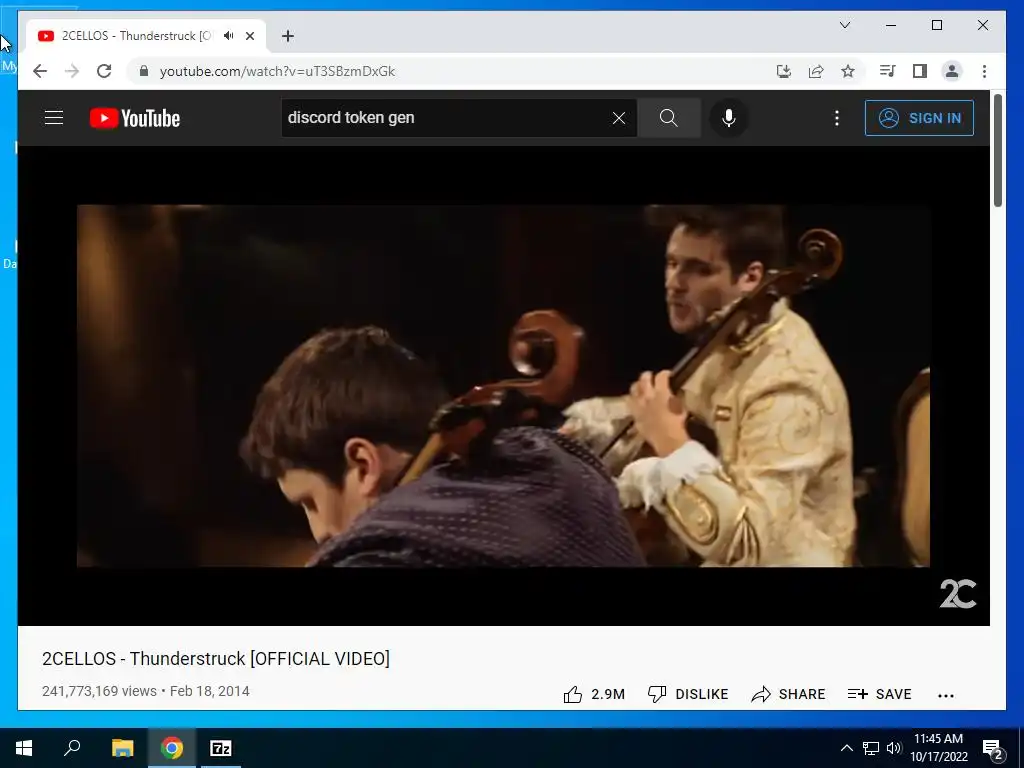1024x768 pixels.
Task: Sign in with the SIGN IN button
Action: tap(919, 118)
